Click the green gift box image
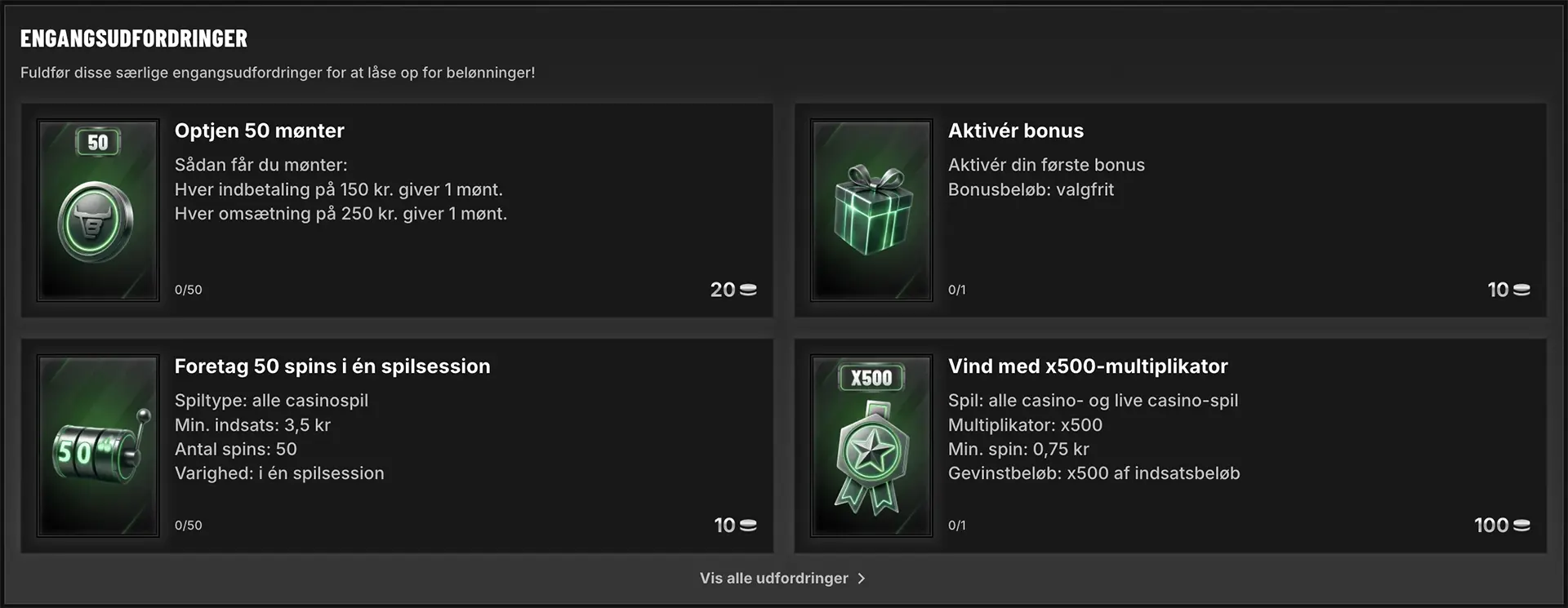The height and width of the screenshot is (608, 1568). 871,211
